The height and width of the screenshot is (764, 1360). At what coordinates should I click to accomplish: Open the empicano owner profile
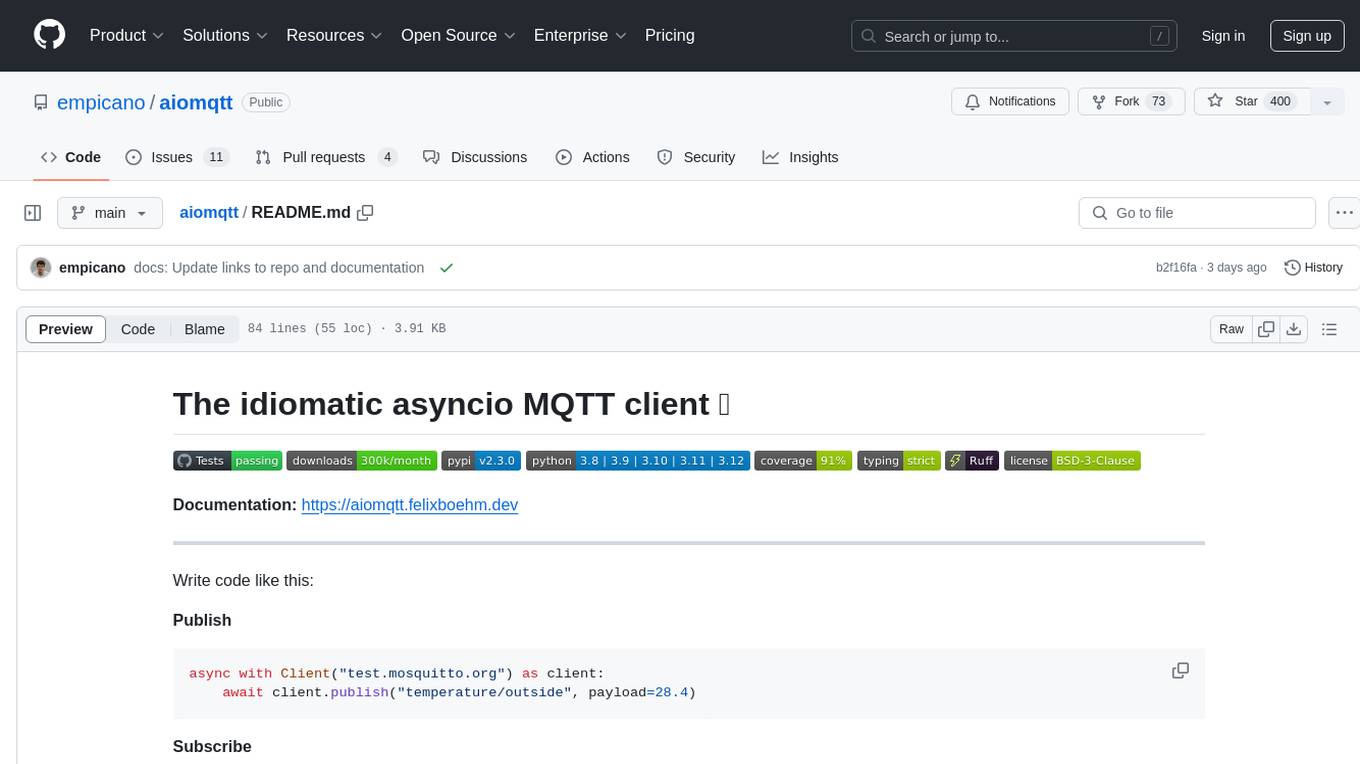pyautogui.click(x=101, y=102)
